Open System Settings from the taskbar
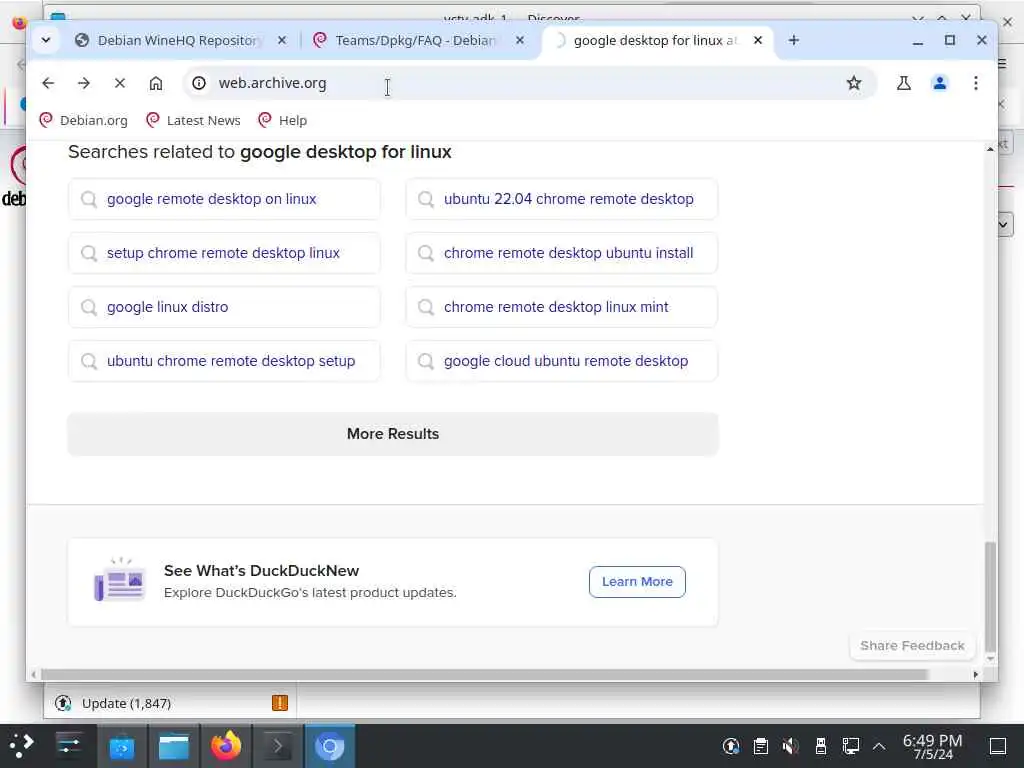 [x=69, y=746]
